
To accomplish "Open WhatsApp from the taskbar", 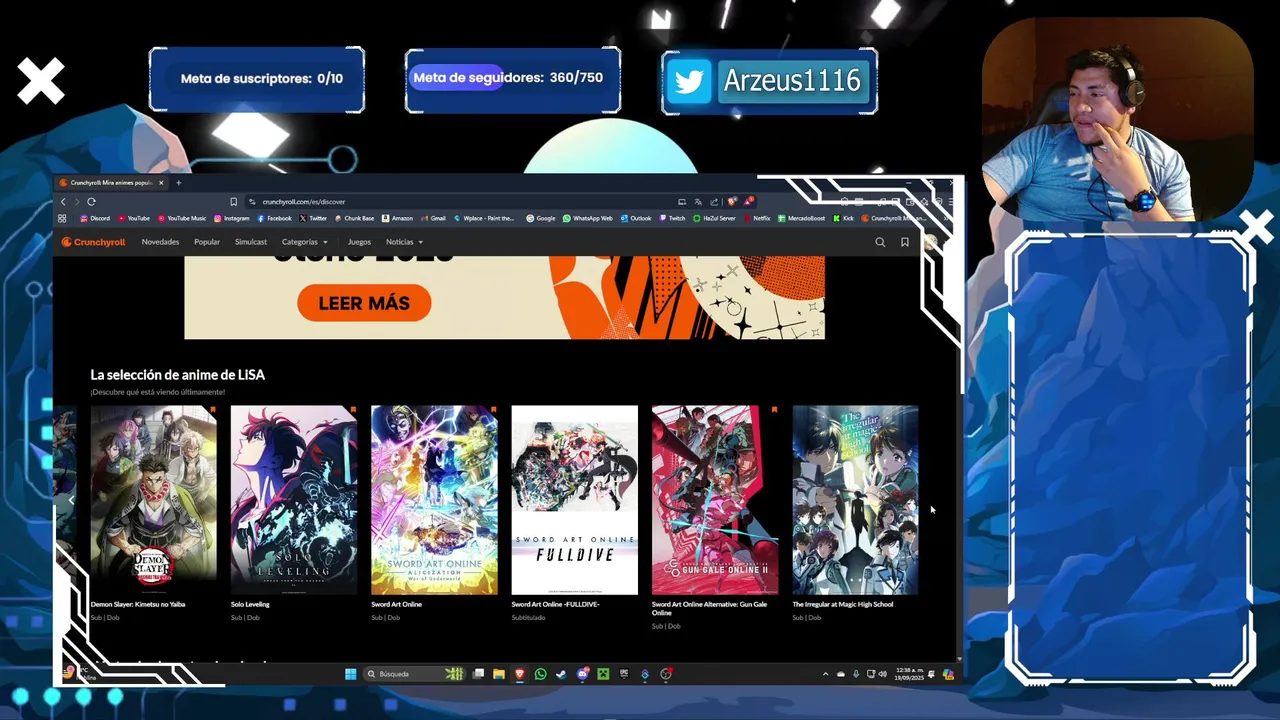I will pos(541,674).
